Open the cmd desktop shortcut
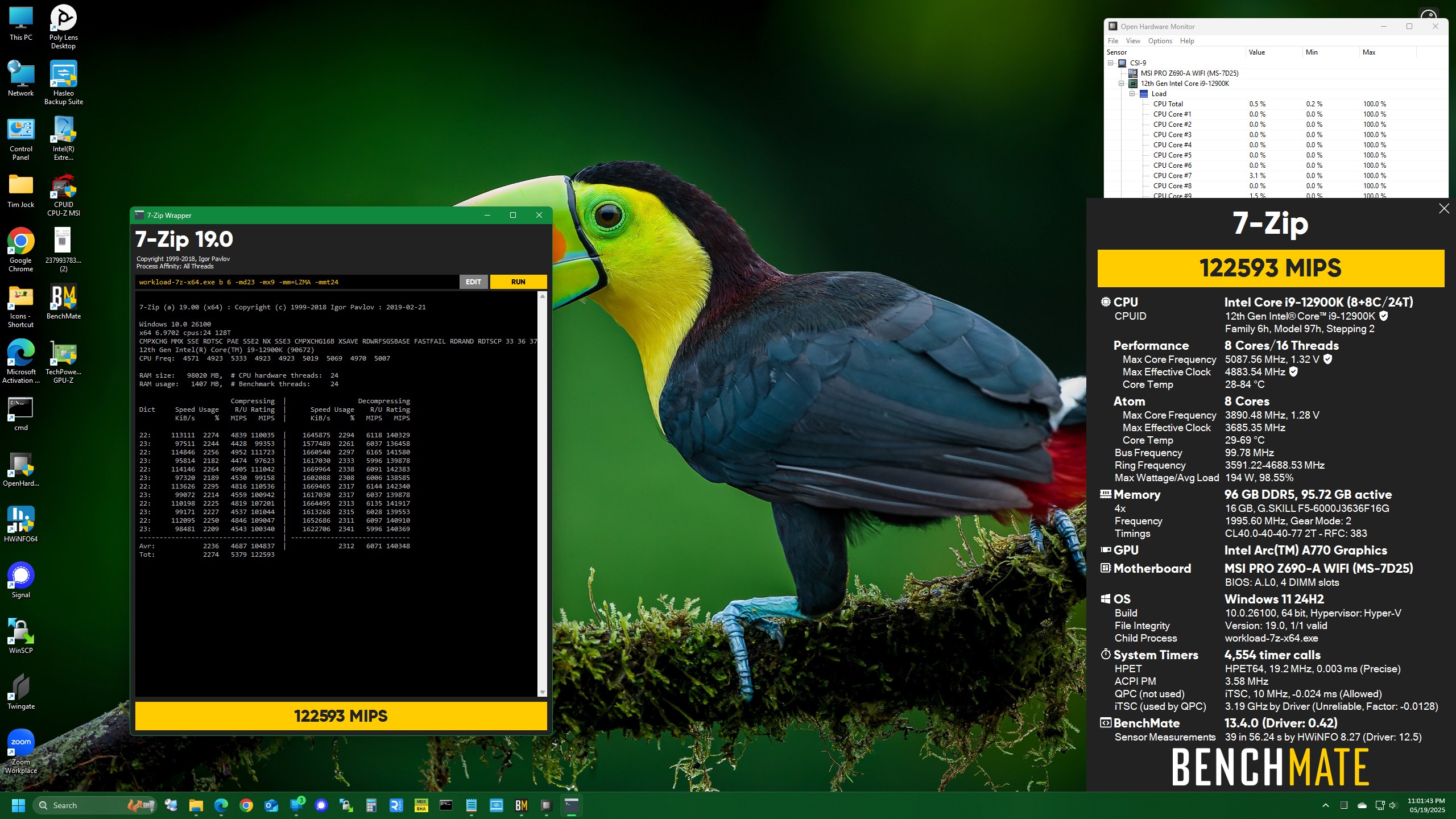 21,413
